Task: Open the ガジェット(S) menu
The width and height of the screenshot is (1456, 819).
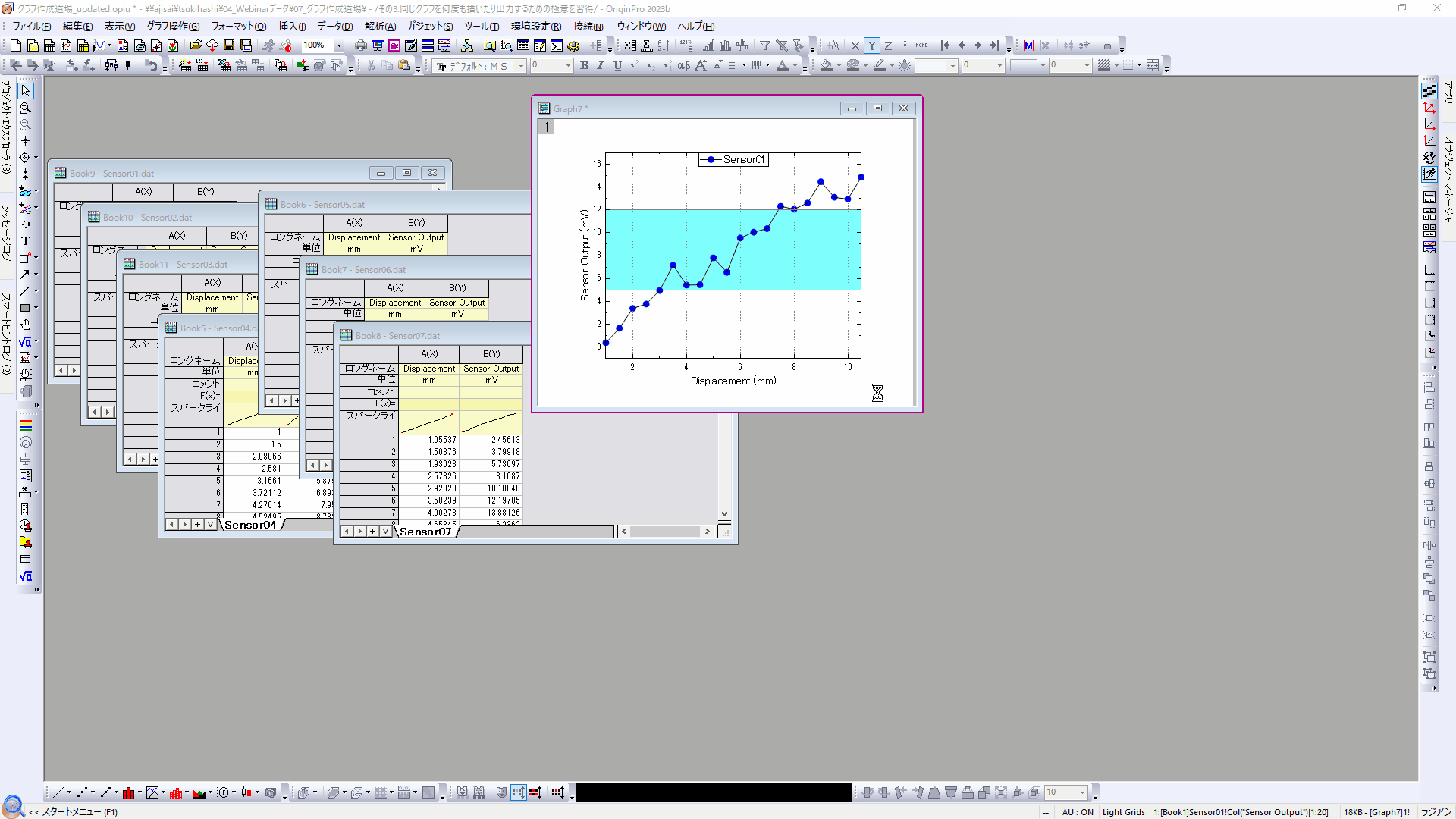Action: (x=430, y=26)
